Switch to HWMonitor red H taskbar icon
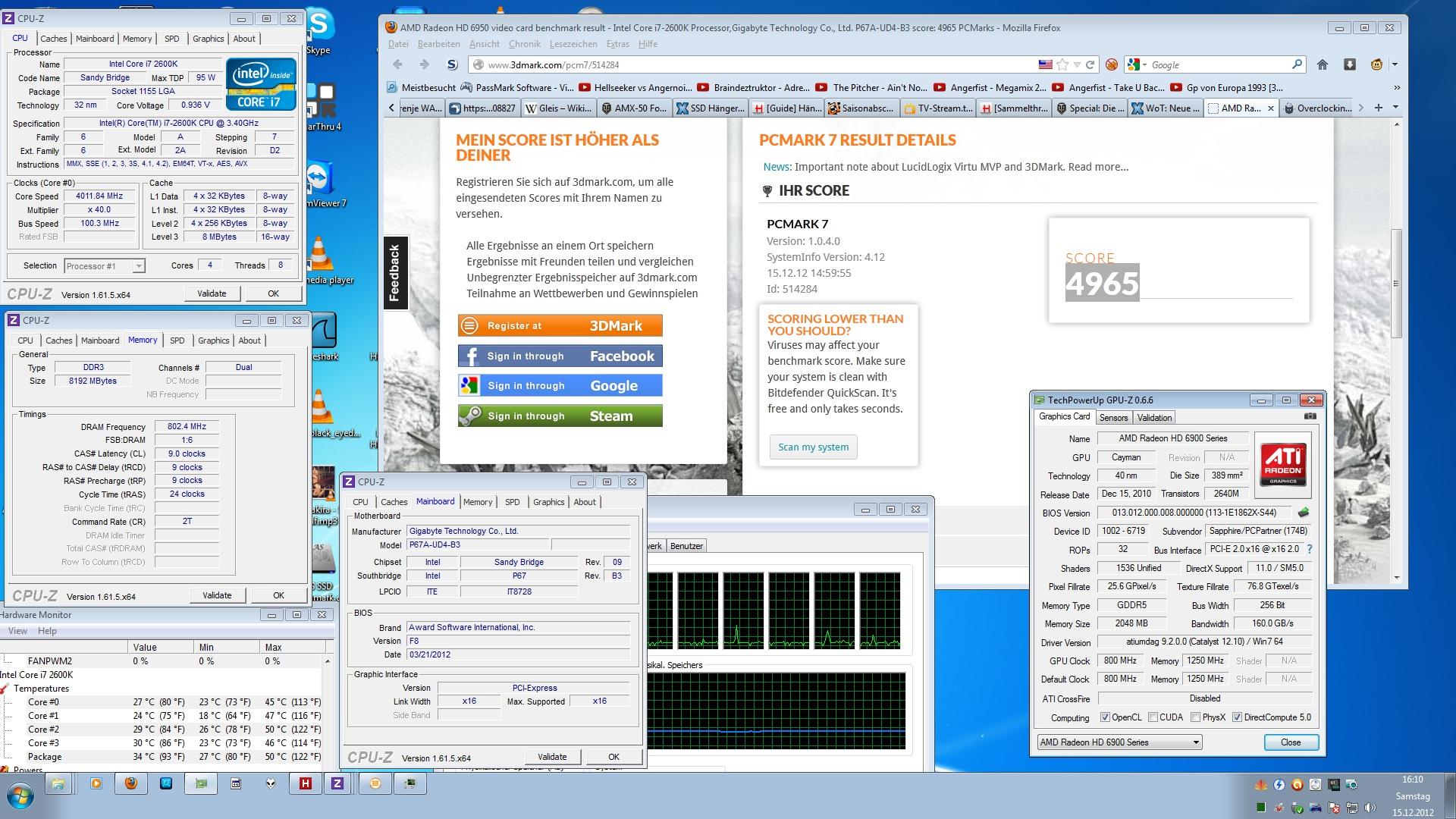Screen dimensions: 1456x819 (306, 783)
